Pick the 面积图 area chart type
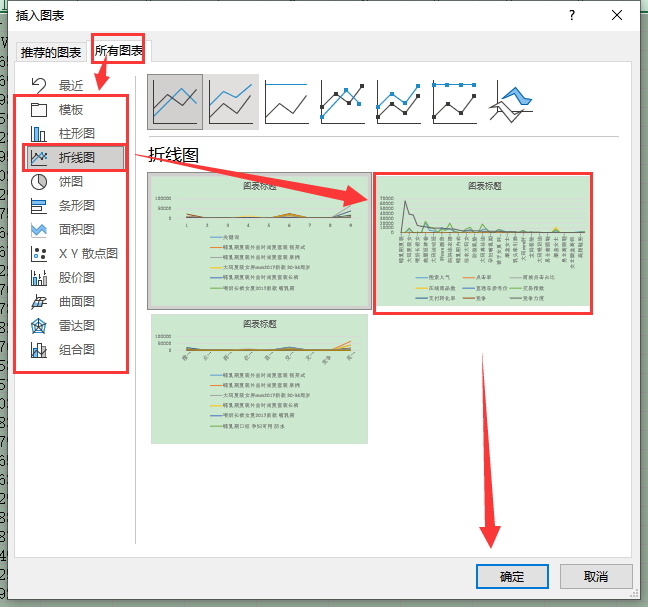Viewport: 648px width, 607px height. (x=75, y=229)
